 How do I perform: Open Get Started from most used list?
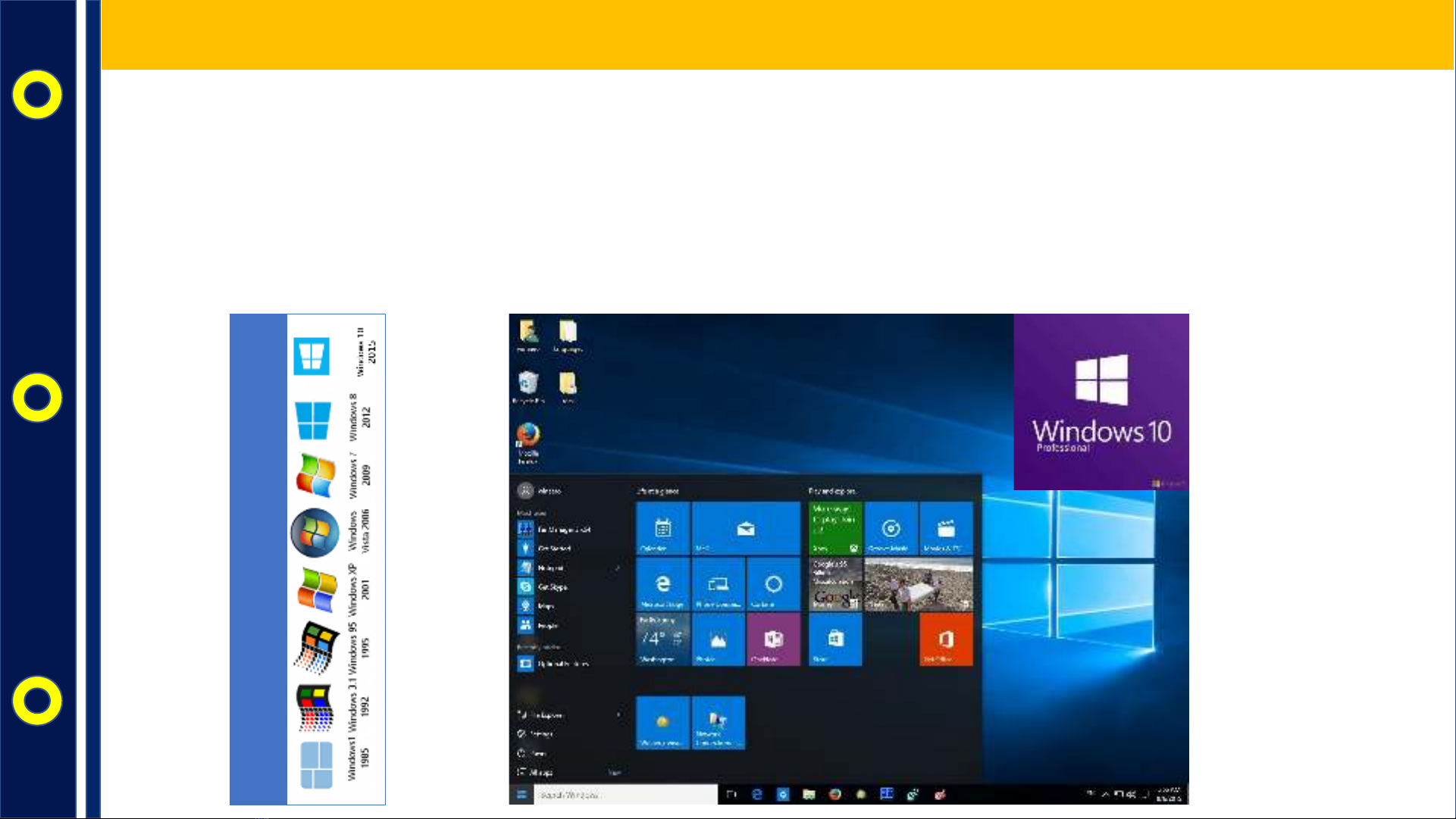pos(545,548)
